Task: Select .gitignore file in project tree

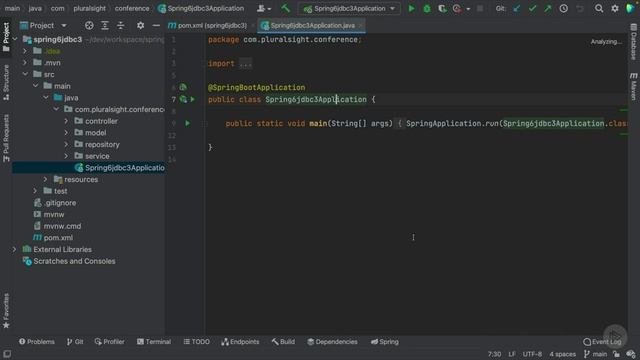Action: (60, 203)
